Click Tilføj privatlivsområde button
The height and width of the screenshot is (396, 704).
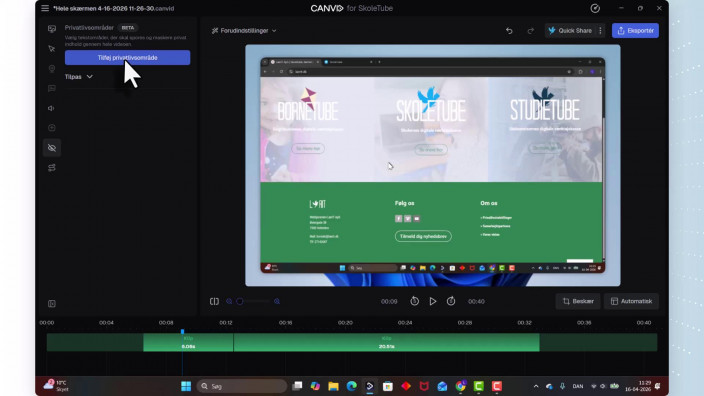click(128, 57)
